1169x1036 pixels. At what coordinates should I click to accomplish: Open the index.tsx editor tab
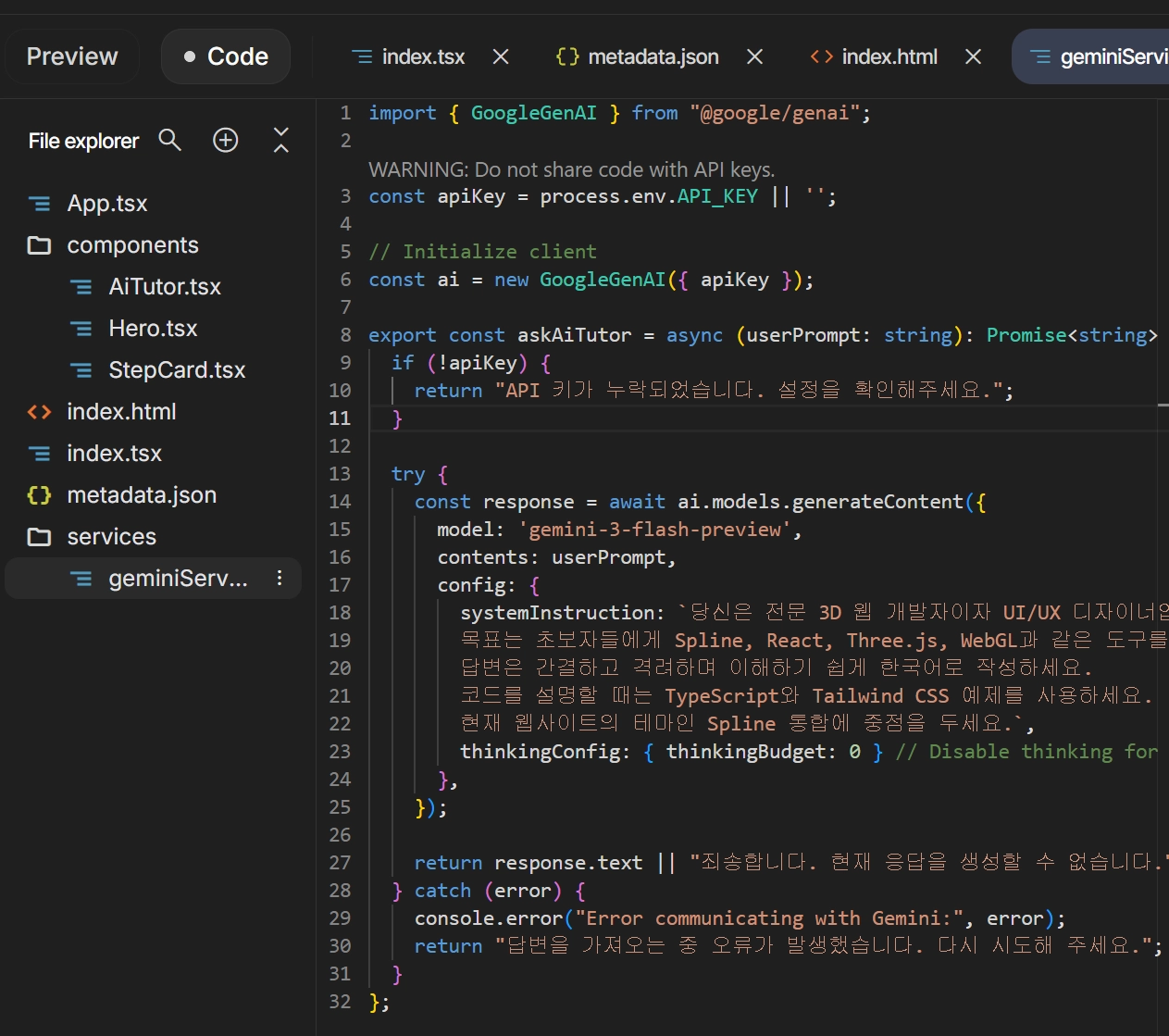[423, 56]
